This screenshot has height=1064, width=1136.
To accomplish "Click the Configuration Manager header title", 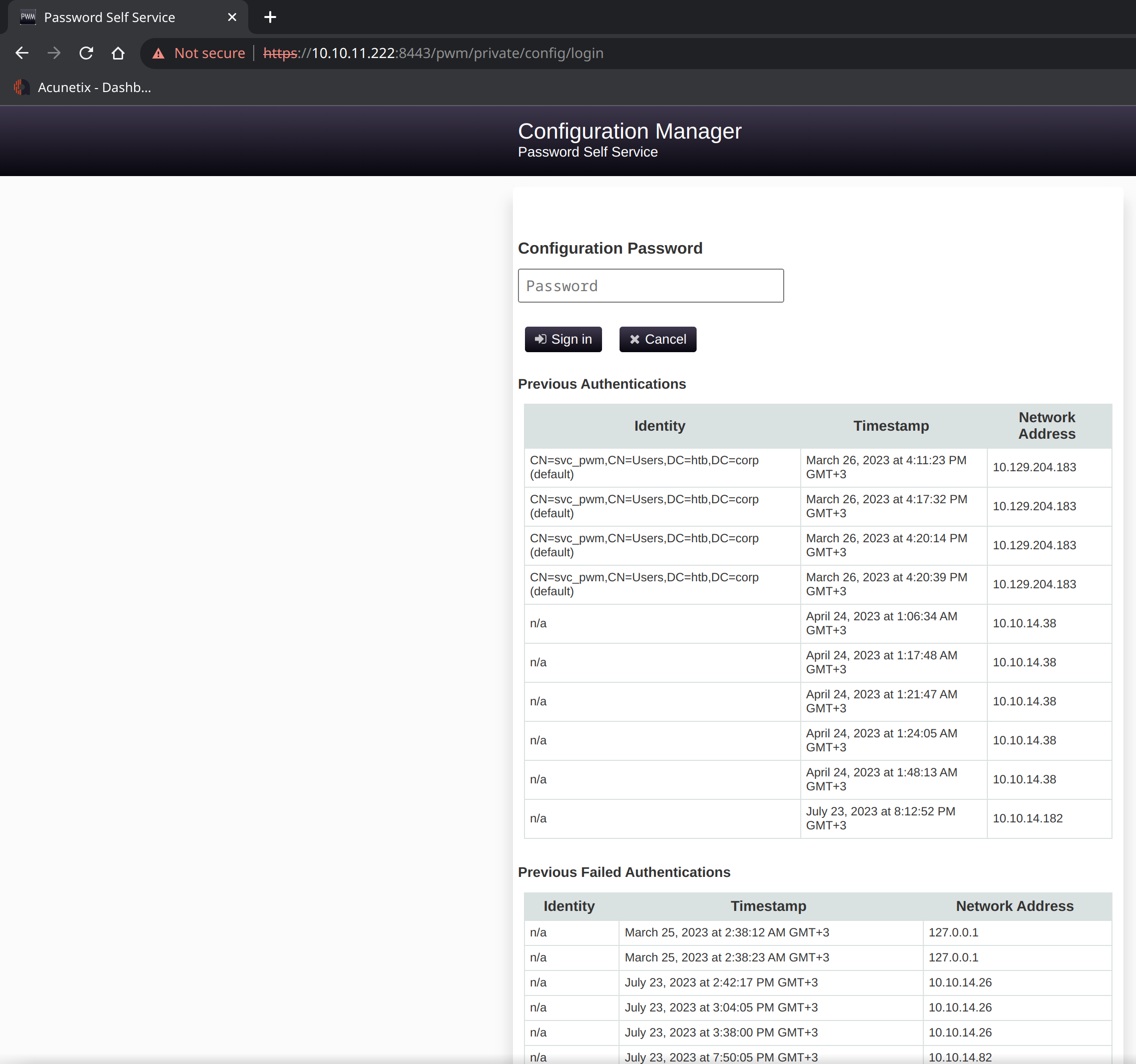I will click(x=629, y=132).
